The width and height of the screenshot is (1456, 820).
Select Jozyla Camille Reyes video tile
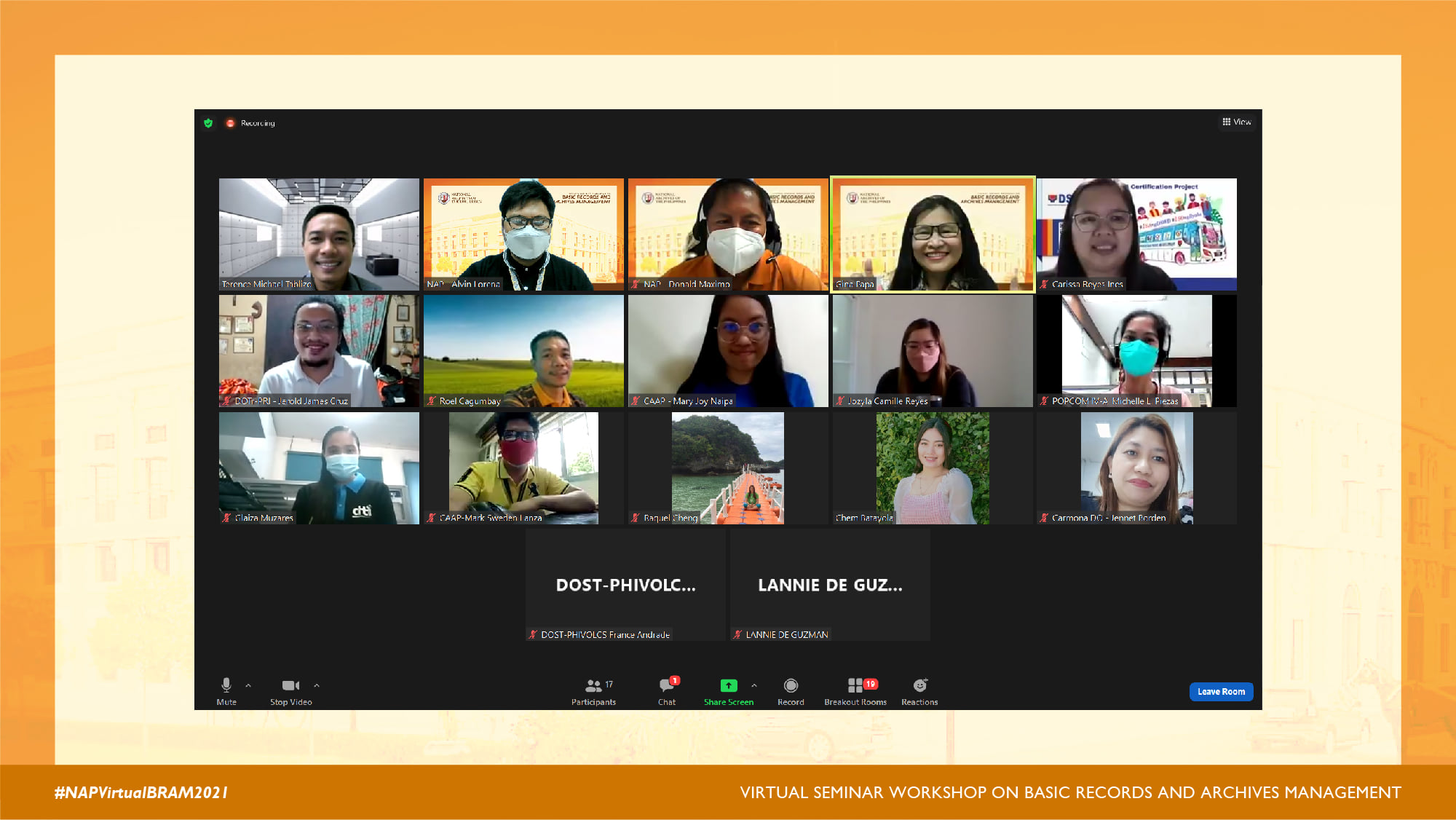[x=933, y=351]
